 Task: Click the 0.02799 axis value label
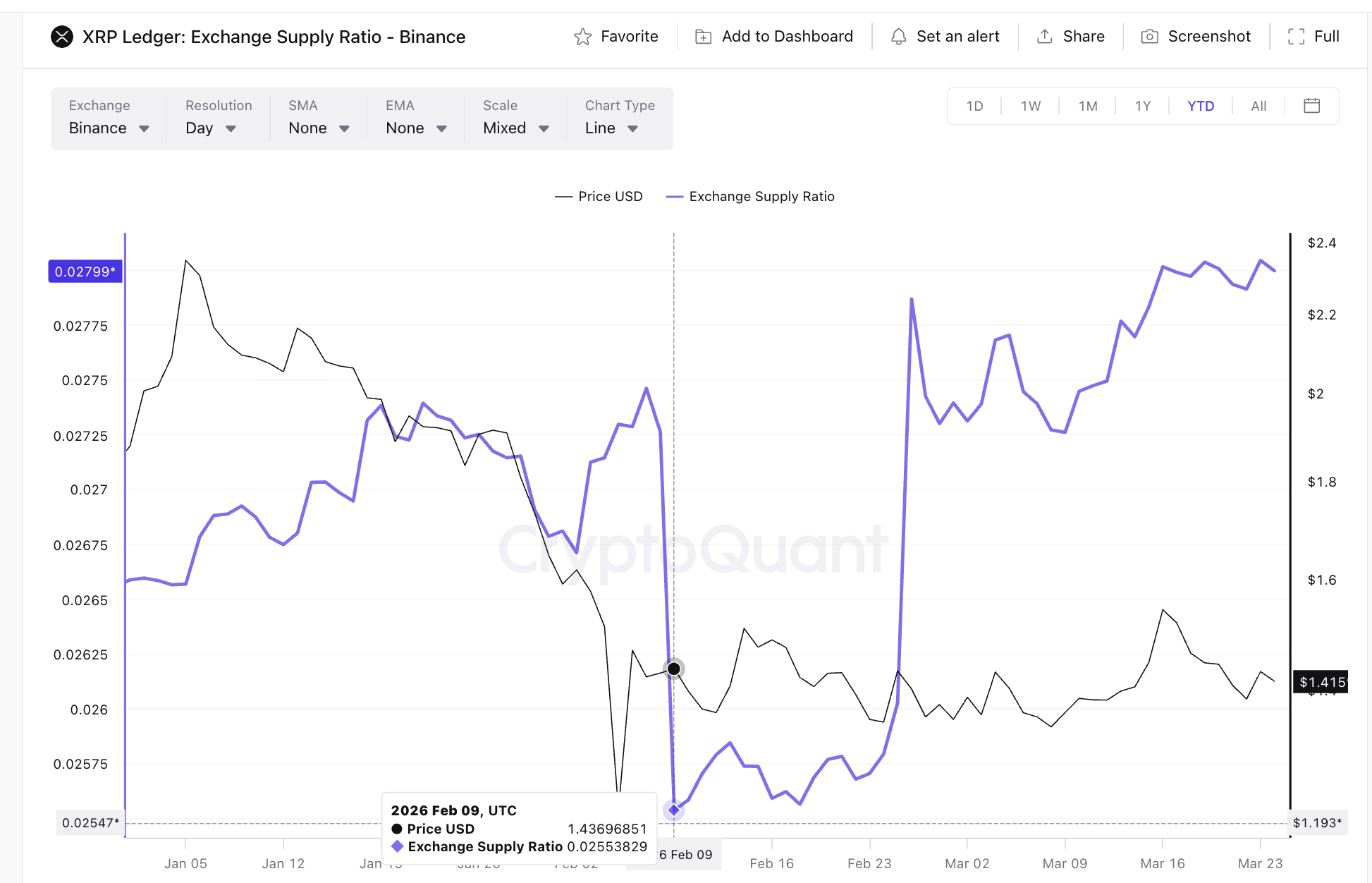85,271
